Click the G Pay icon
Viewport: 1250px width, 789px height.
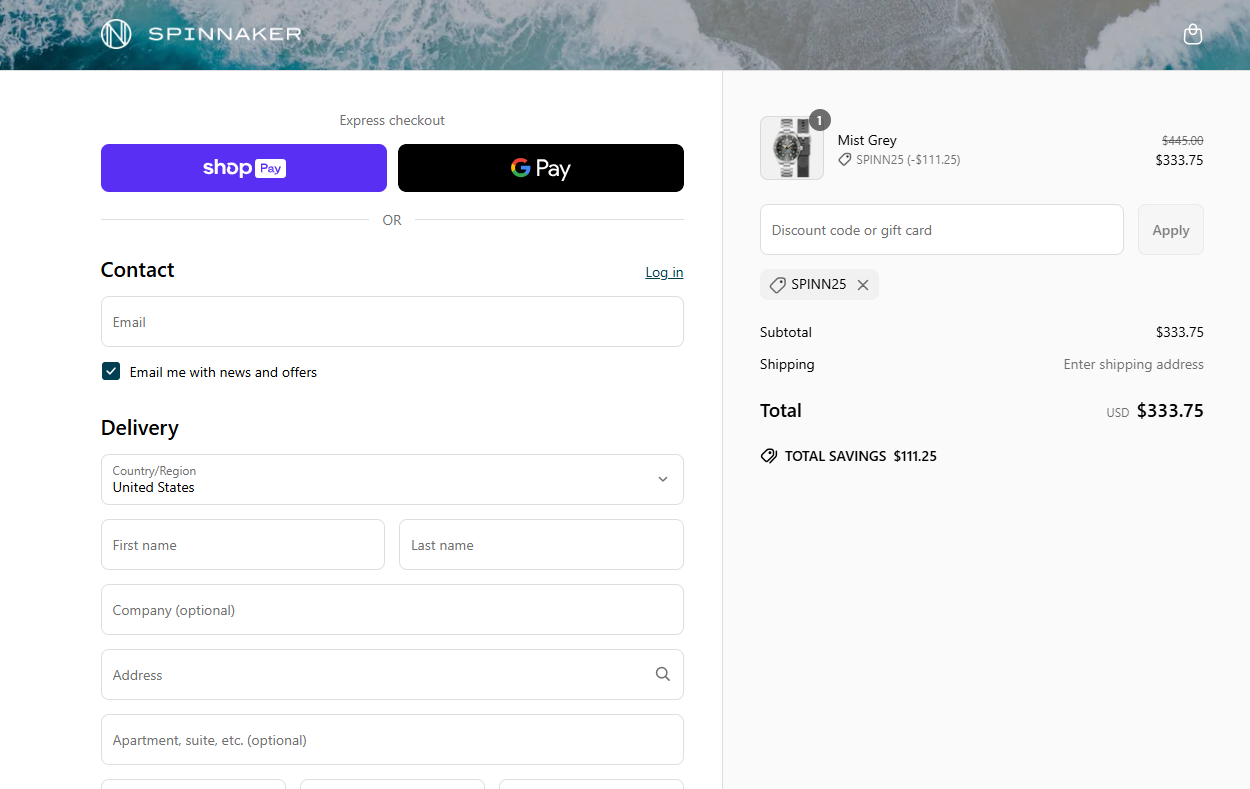[521, 167]
